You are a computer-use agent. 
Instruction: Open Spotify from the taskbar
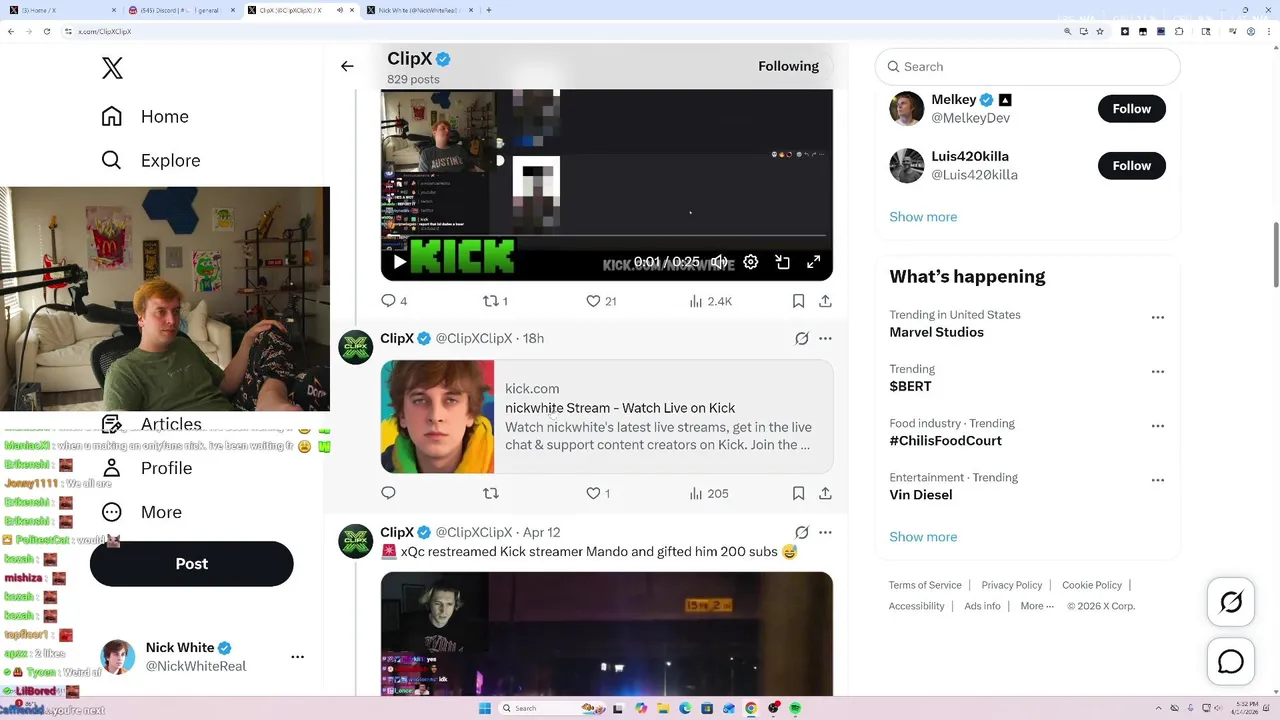[x=795, y=708]
